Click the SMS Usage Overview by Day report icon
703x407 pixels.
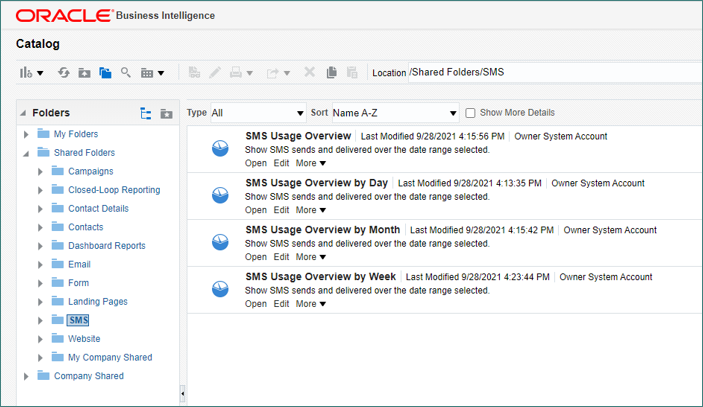[x=221, y=194]
